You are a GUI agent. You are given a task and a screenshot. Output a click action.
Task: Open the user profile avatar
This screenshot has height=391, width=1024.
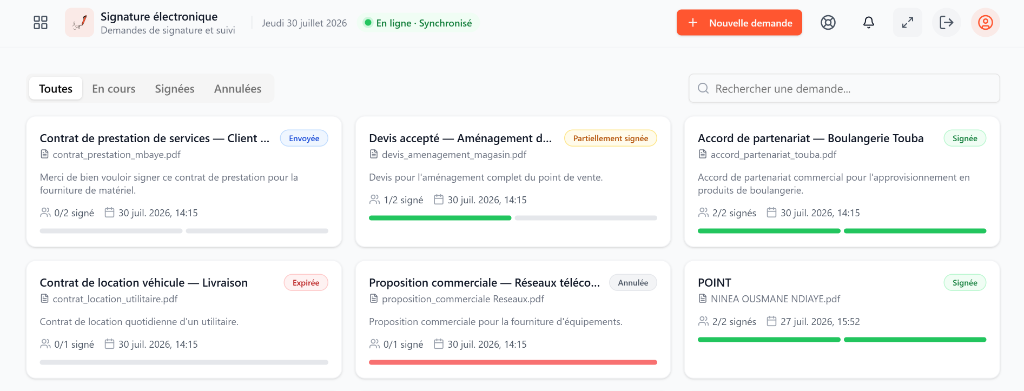point(985,23)
